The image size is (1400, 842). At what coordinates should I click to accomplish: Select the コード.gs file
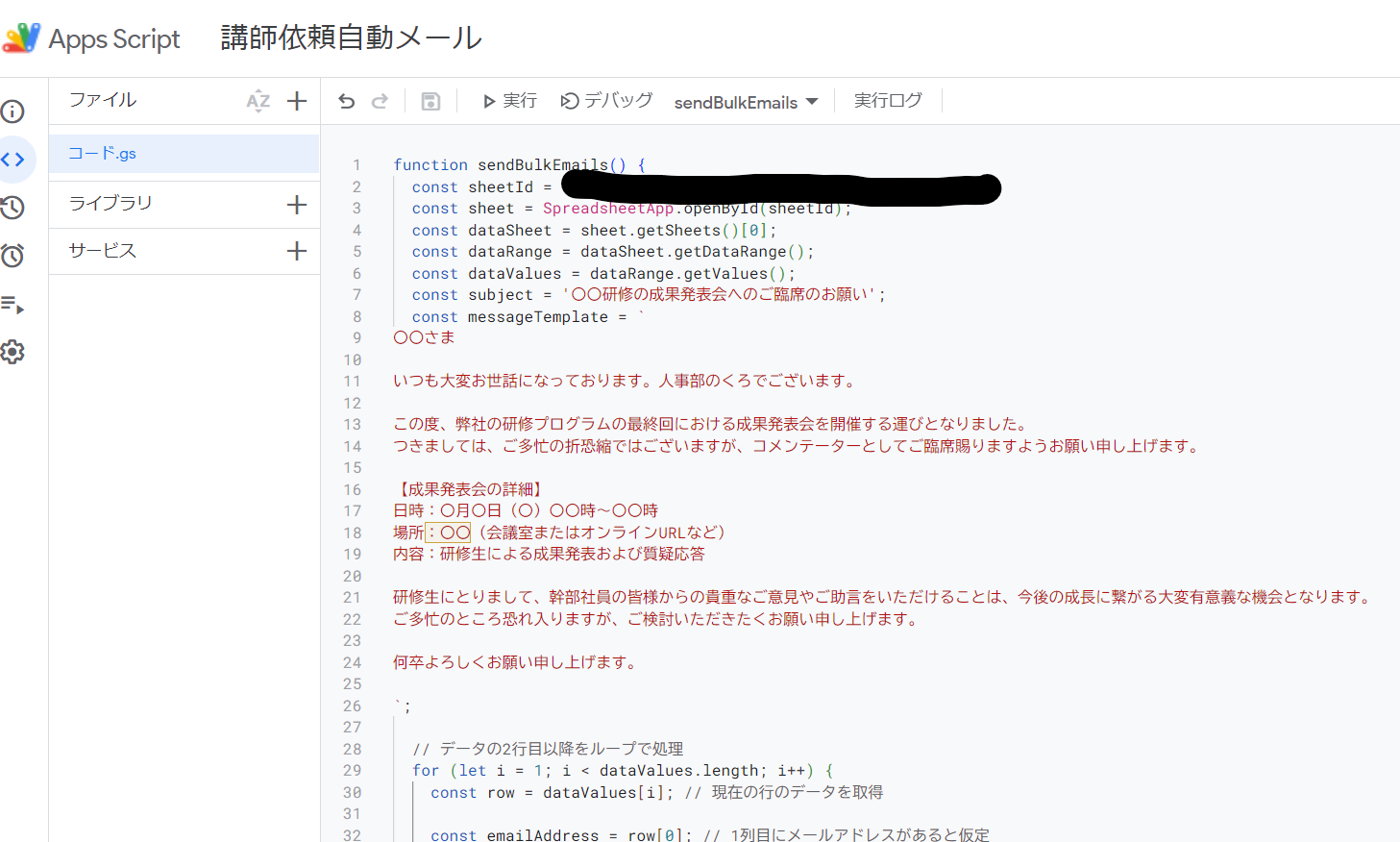click(x=184, y=154)
